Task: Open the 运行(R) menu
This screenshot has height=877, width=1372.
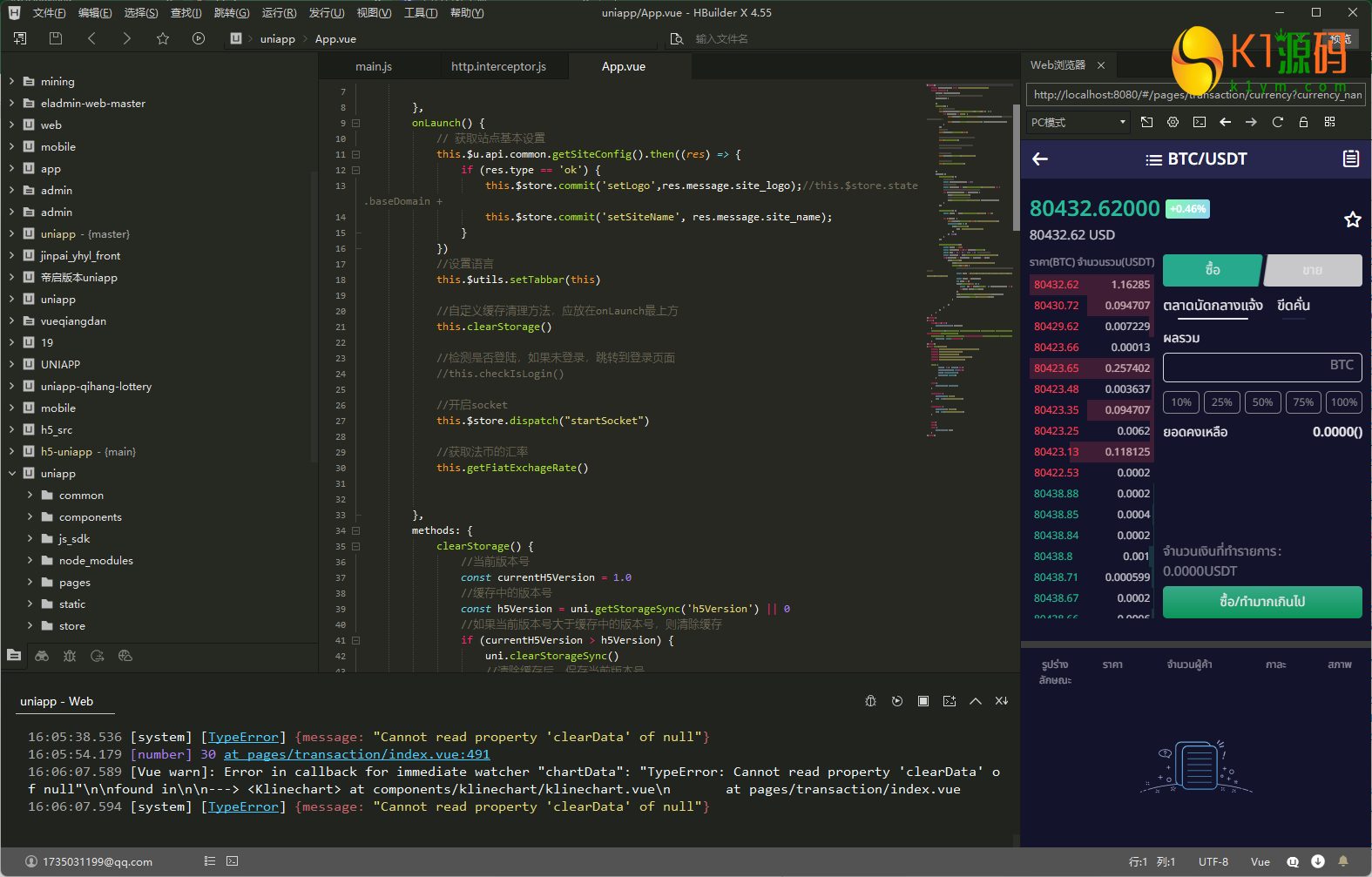Action: tap(279, 13)
